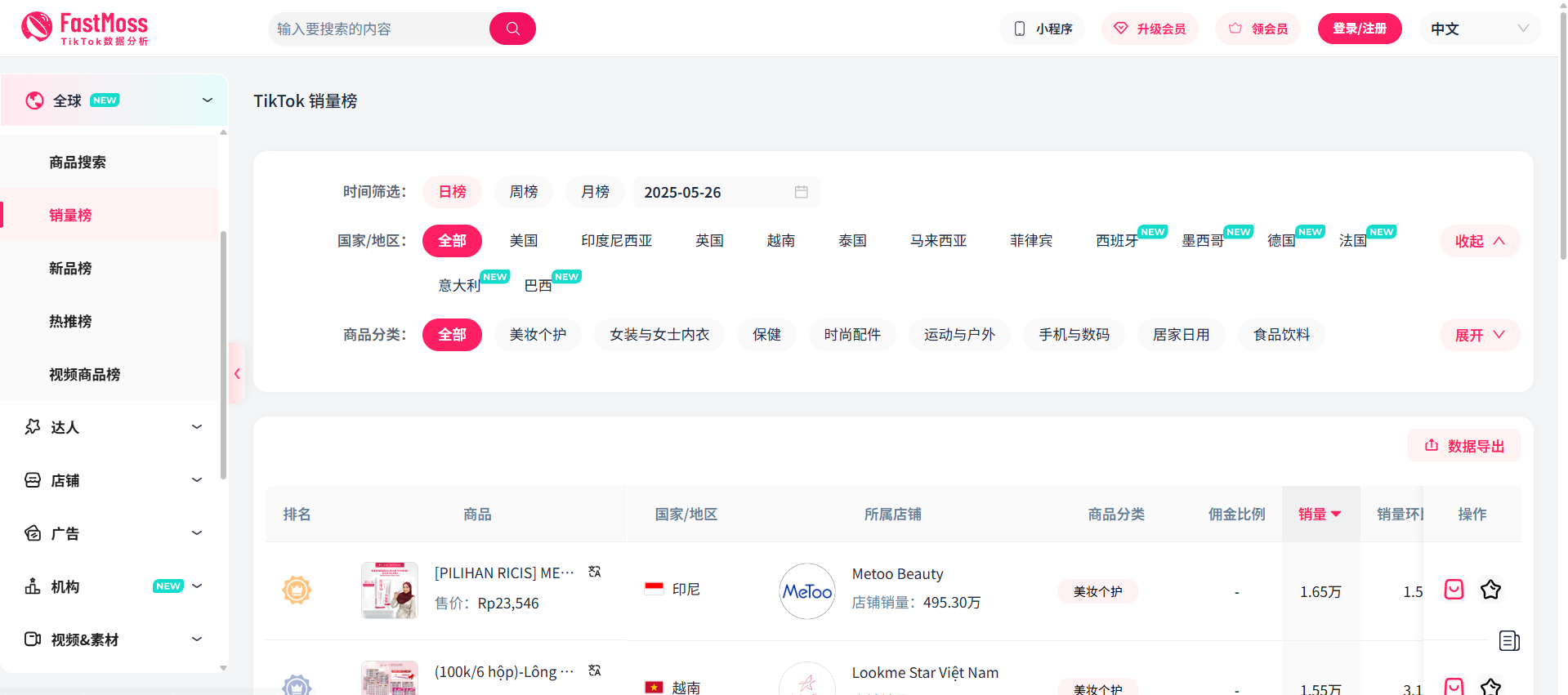Open the floating document notes icon
The image size is (1568, 695).
[1509, 641]
